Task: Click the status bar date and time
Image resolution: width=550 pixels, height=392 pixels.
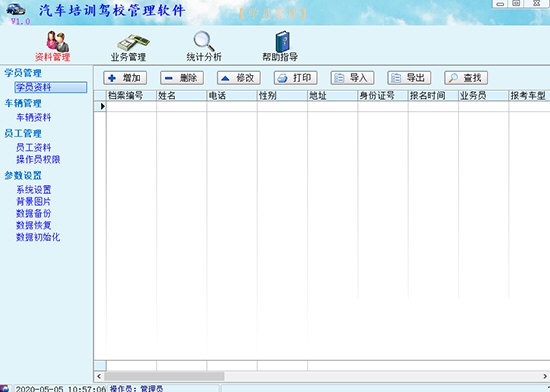Action: click(60, 388)
